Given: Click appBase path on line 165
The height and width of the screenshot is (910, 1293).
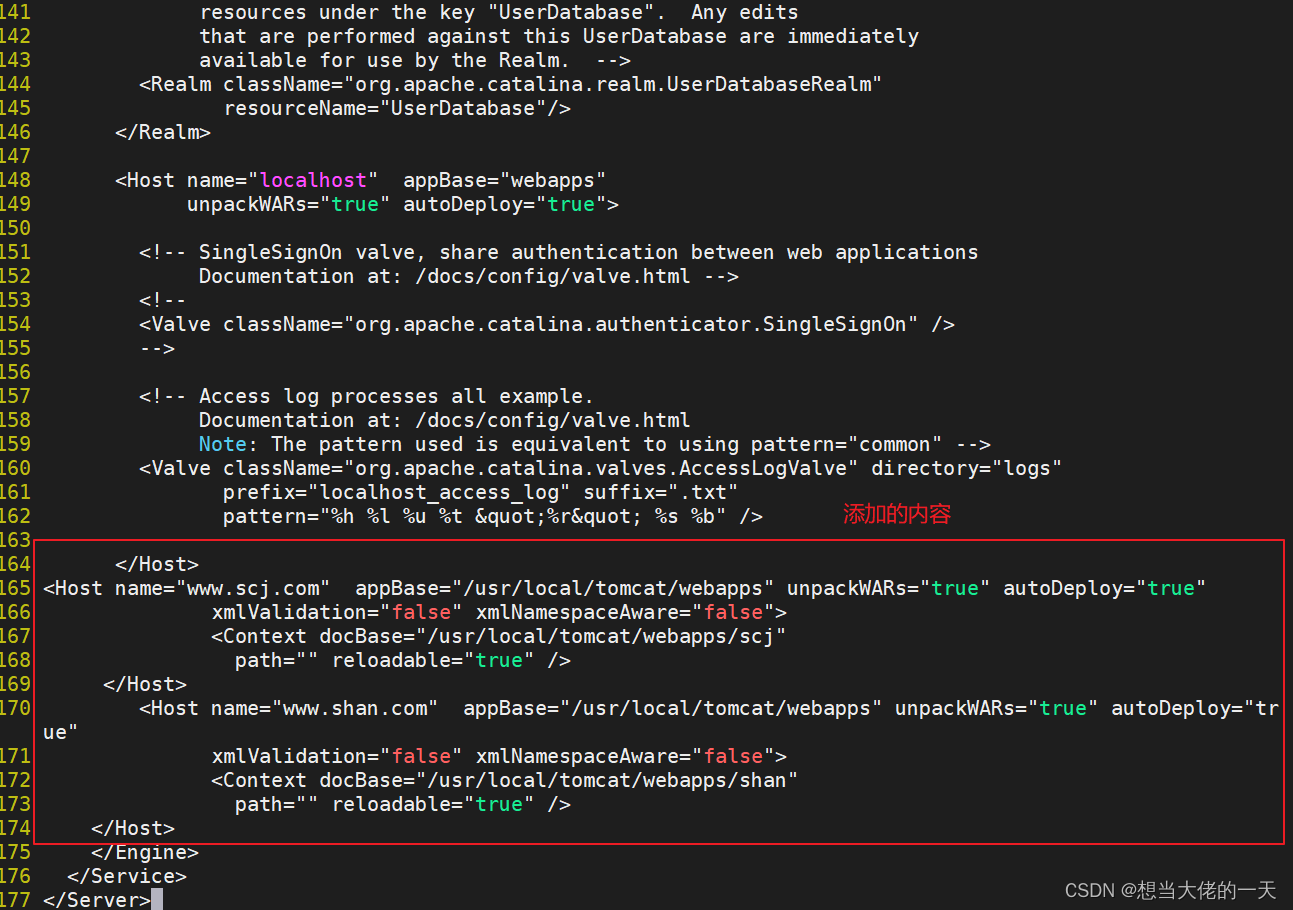Looking at the screenshot, I should [565, 588].
